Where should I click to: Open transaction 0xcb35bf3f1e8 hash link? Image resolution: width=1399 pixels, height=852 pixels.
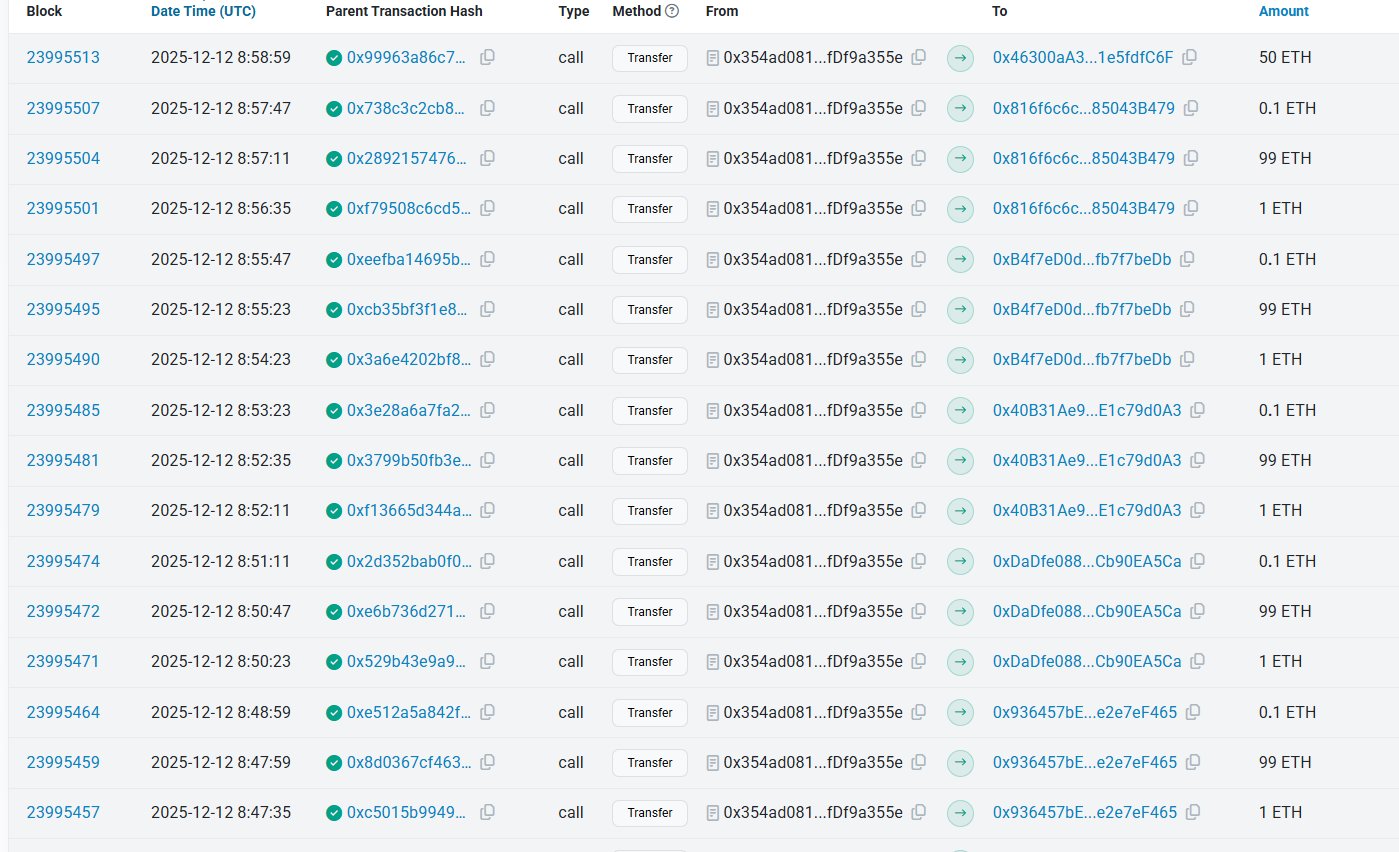coord(406,310)
